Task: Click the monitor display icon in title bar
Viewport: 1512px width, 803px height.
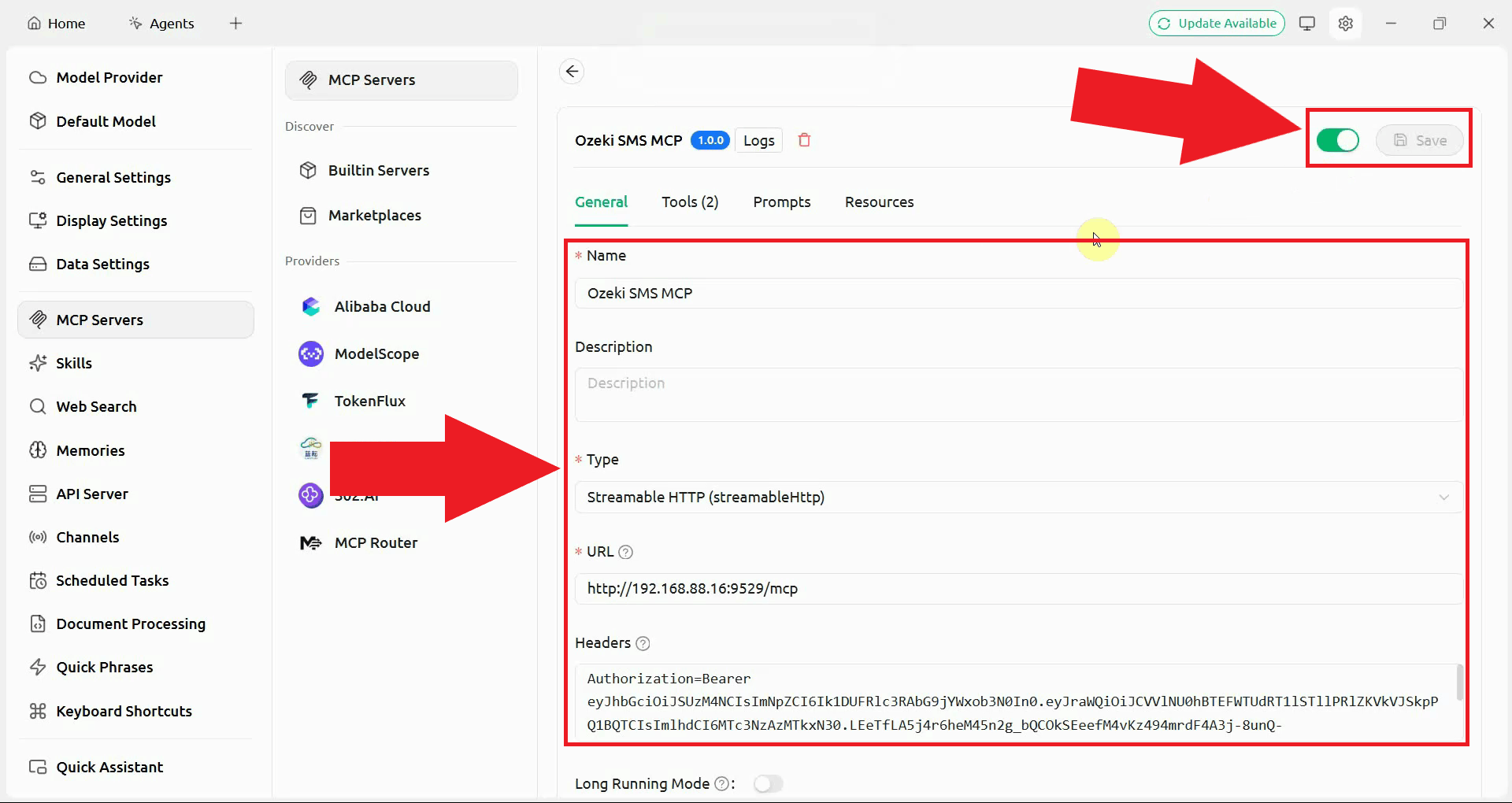Action: [1307, 24]
